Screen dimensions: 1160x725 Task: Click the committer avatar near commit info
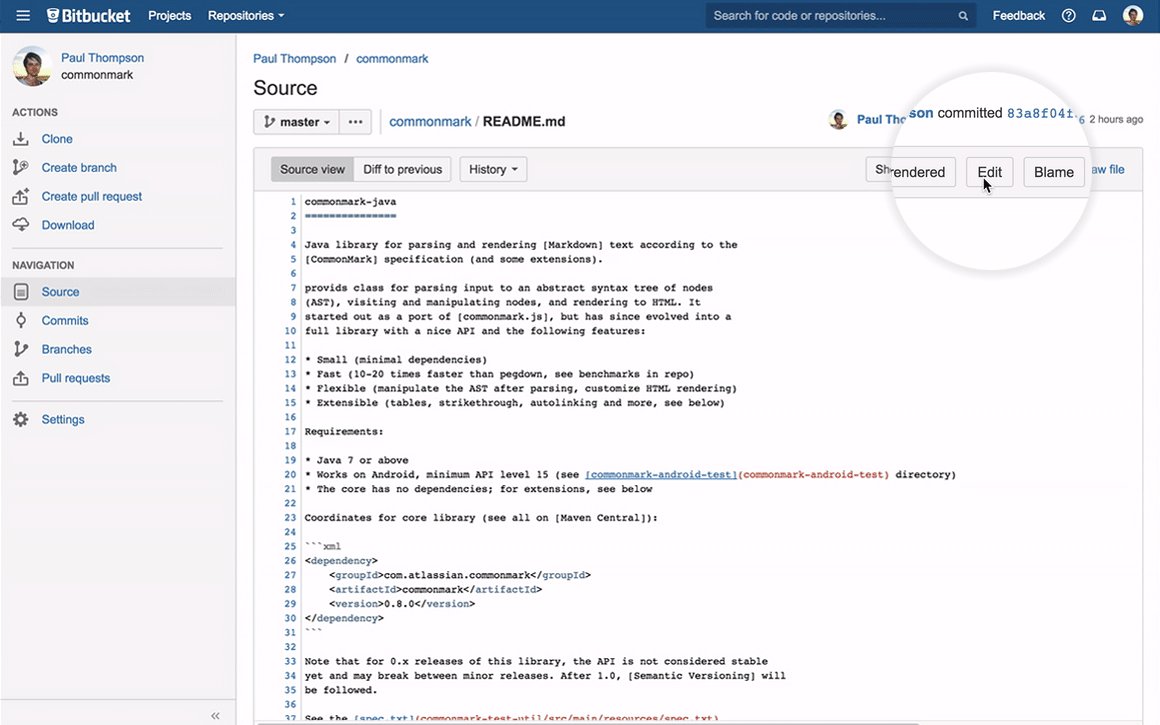click(838, 119)
